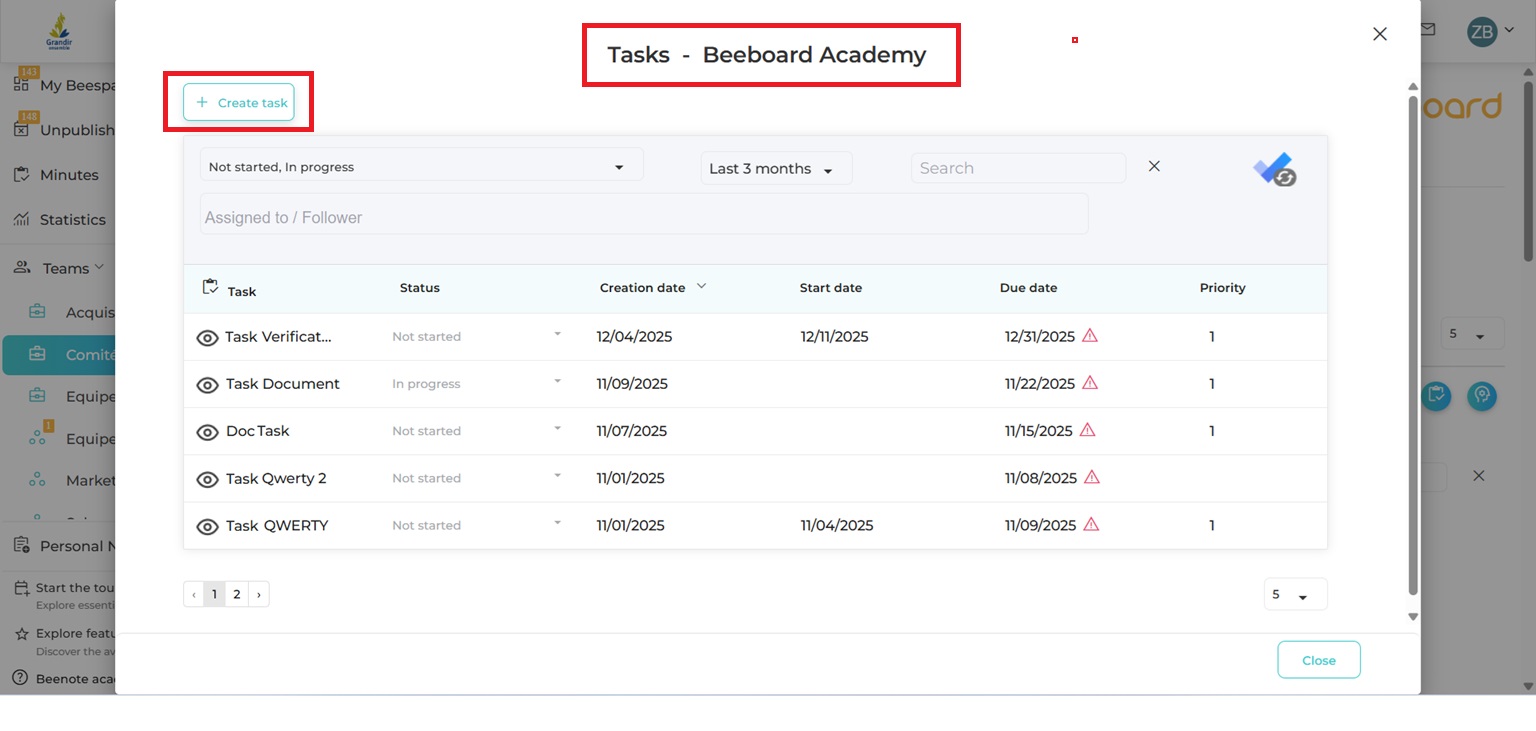
Task: Open Task QWERTY with its eye icon
Action: tap(207, 525)
